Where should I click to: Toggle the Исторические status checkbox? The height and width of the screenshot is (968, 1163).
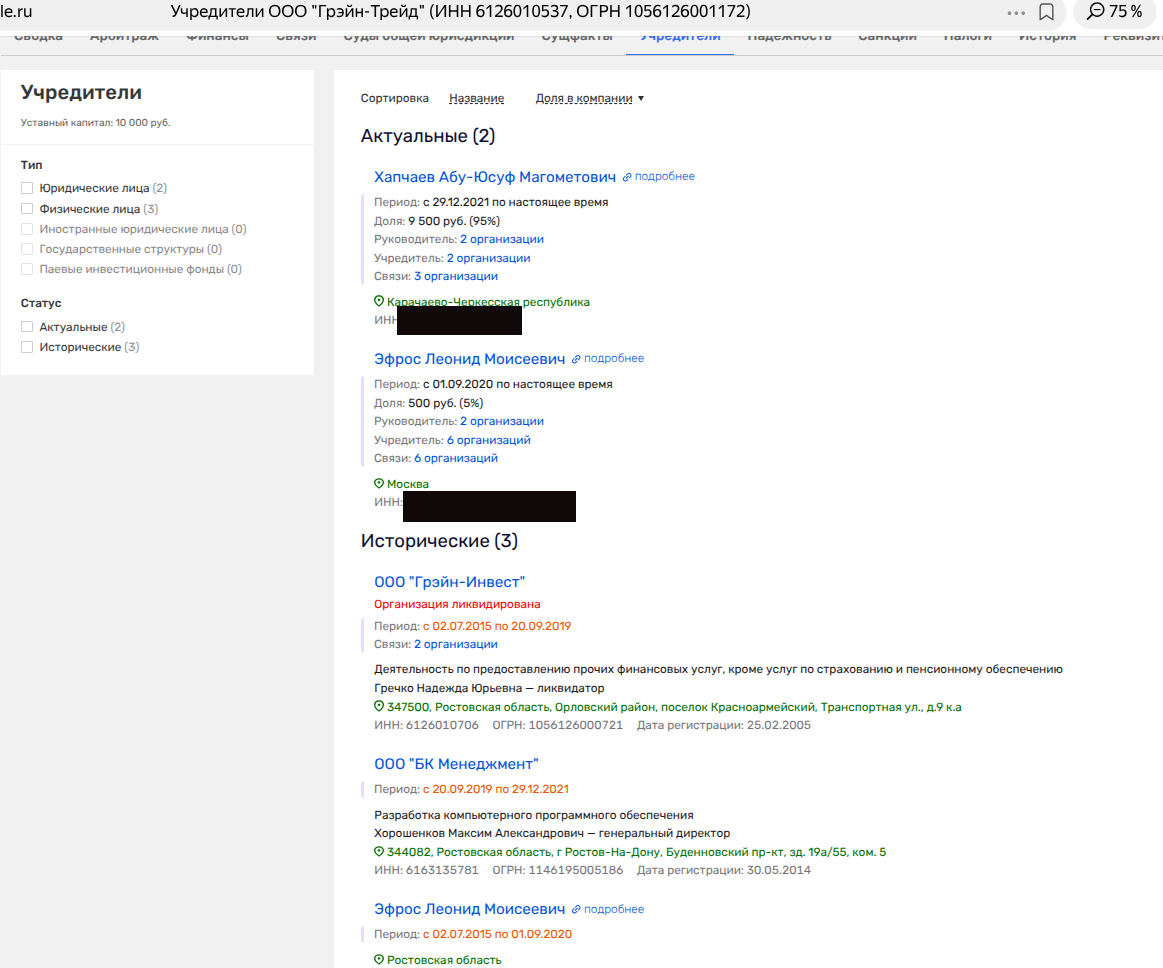point(27,347)
